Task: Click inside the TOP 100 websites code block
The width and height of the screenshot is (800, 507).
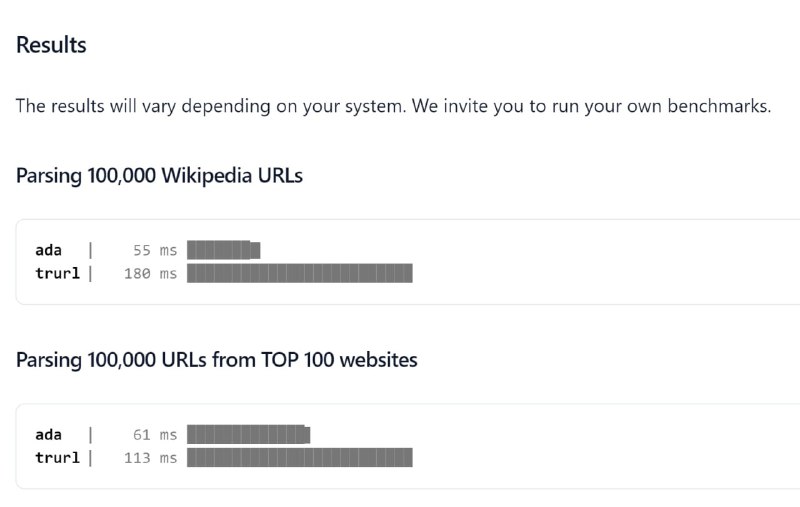Action: click(x=408, y=446)
